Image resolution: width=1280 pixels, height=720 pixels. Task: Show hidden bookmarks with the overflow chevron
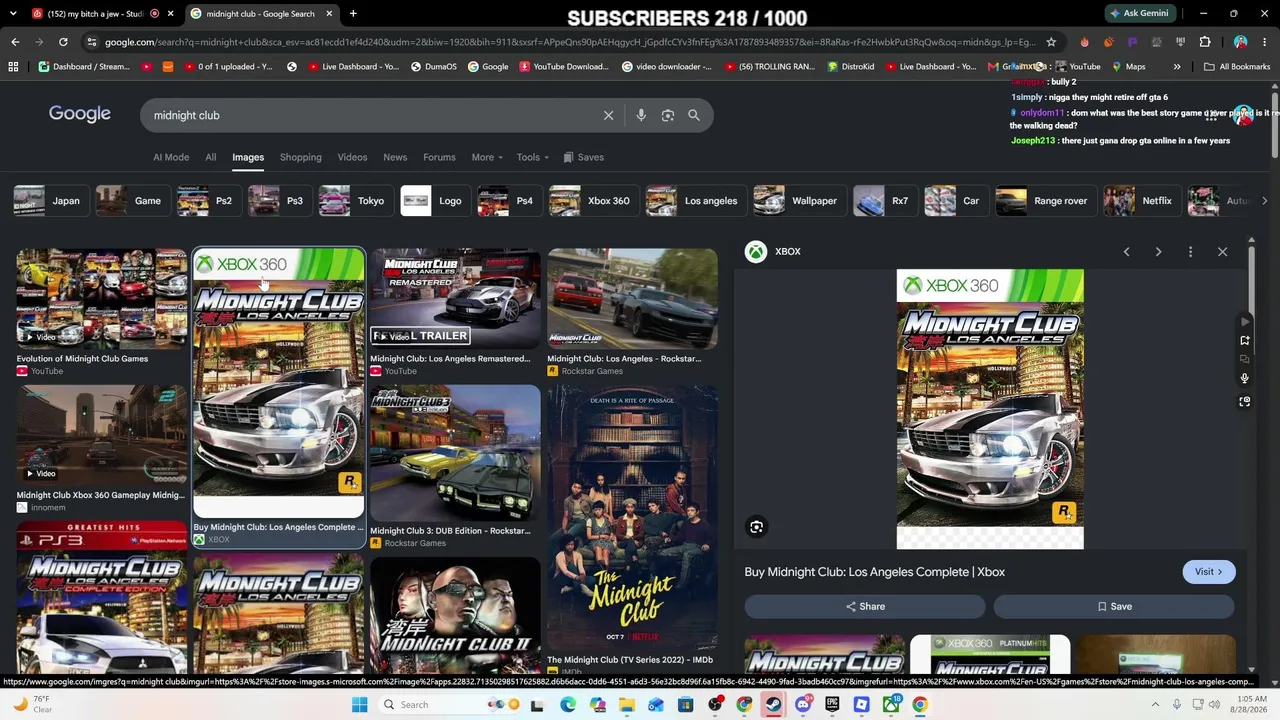point(1177,67)
